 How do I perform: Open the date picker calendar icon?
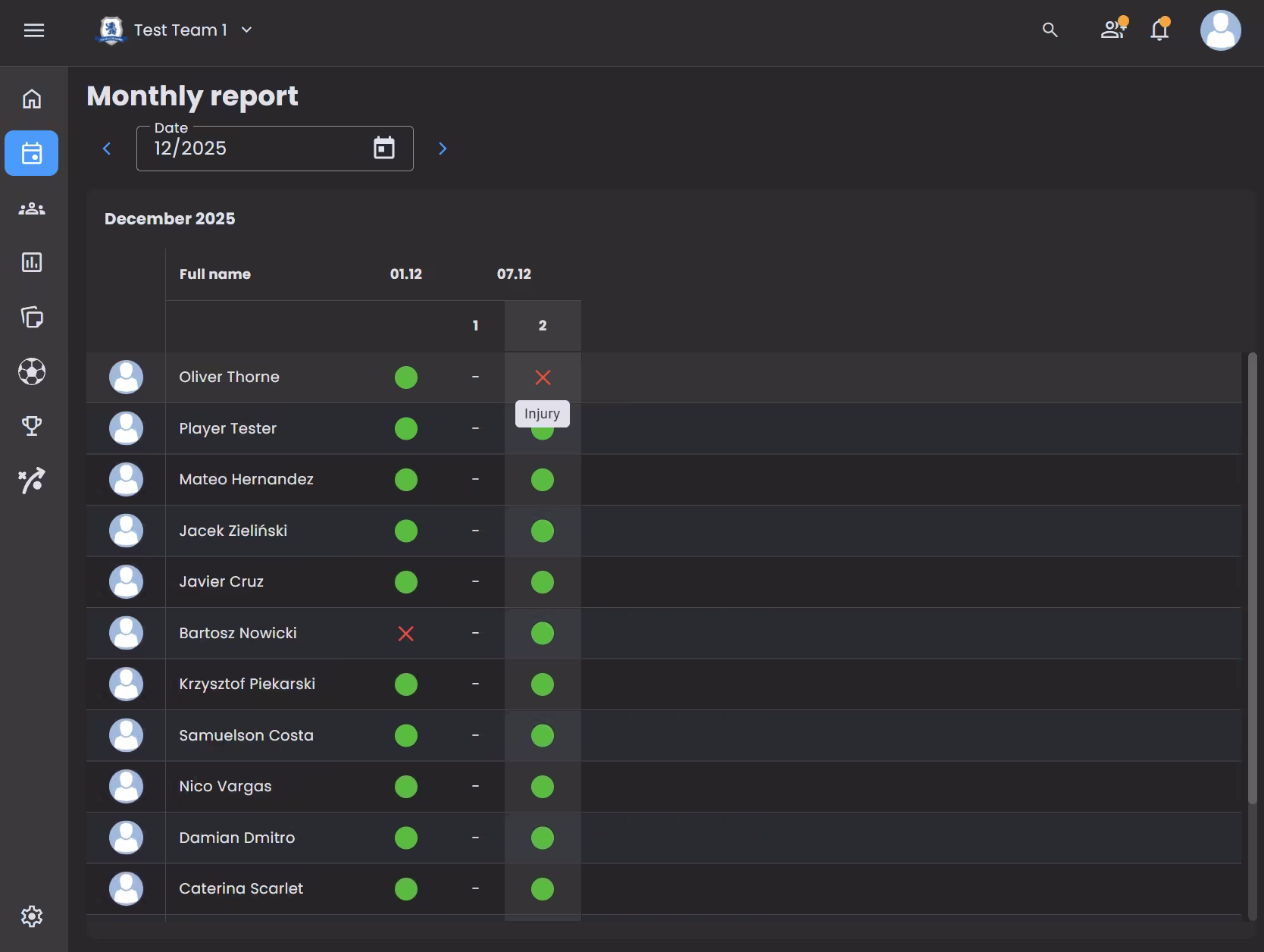(x=384, y=148)
